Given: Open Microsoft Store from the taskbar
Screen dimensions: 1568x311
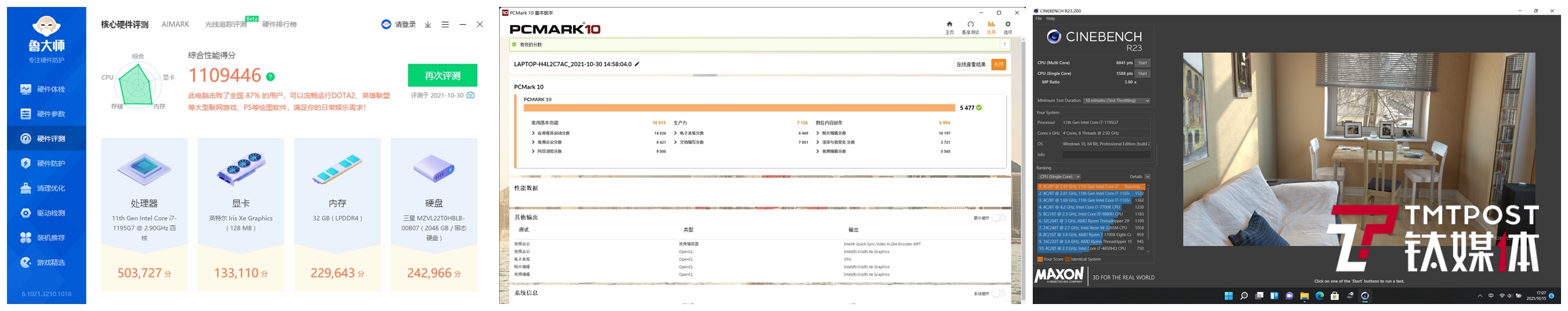Looking at the screenshot, I should click(1335, 296).
